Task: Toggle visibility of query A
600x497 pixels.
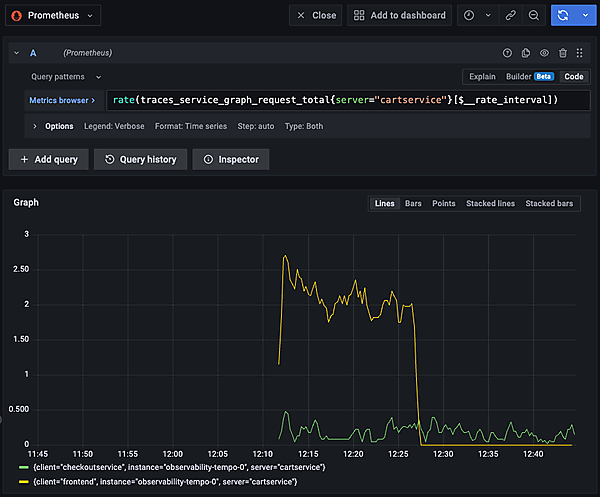Action: (545, 53)
